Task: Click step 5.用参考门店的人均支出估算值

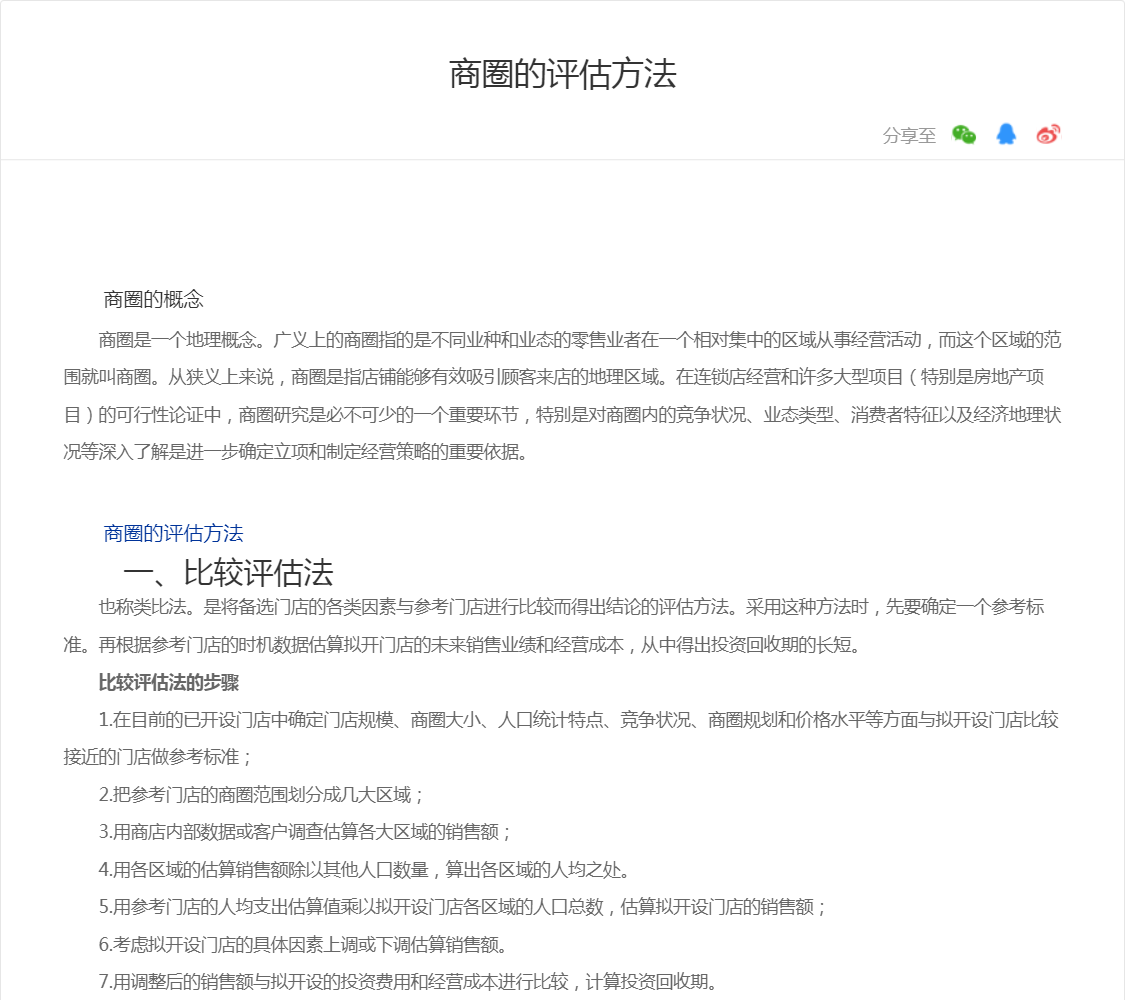Action: [461, 907]
